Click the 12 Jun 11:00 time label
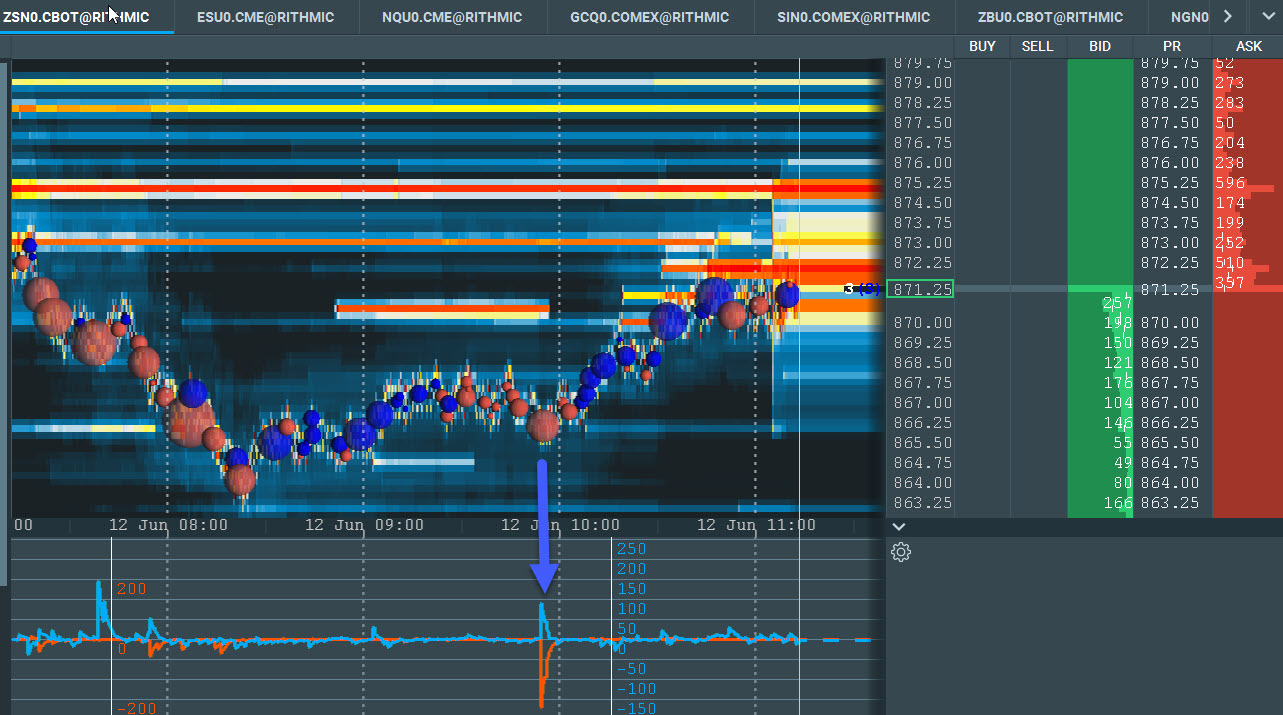The width and height of the screenshot is (1283, 715). point(756,525)
